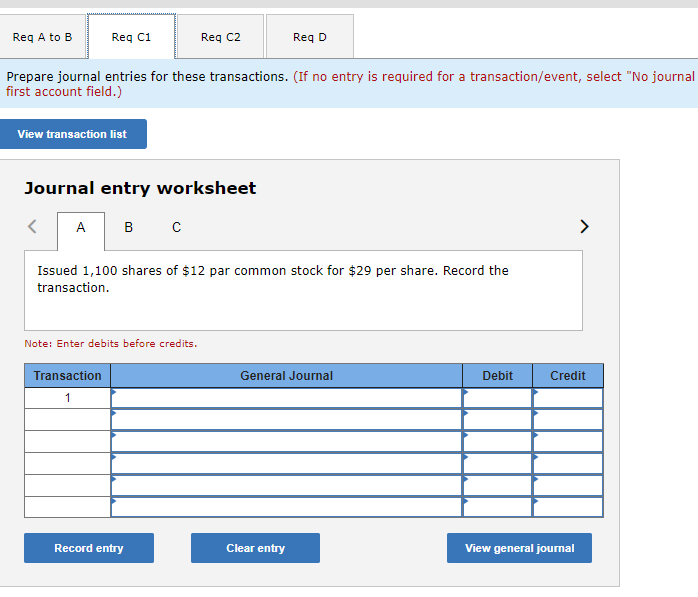The width and height of the screenshot is (698, 597).
Task: Click the Debit column header
Action: [x=498, y=376]
